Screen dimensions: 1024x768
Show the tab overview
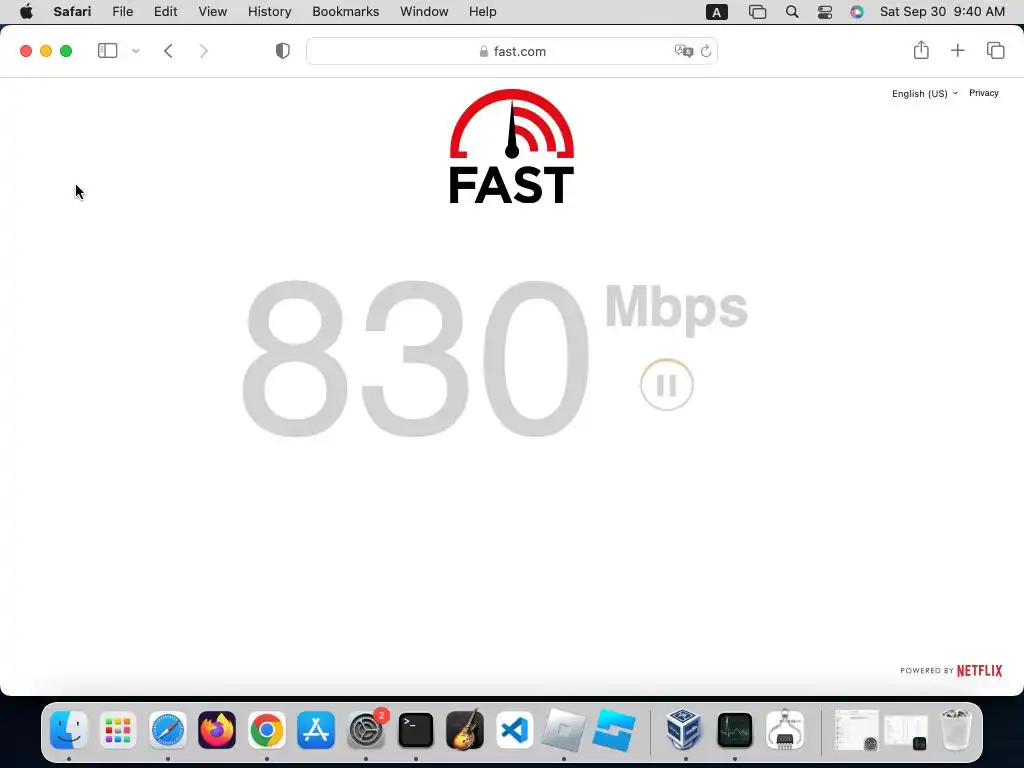click(995, 50)
